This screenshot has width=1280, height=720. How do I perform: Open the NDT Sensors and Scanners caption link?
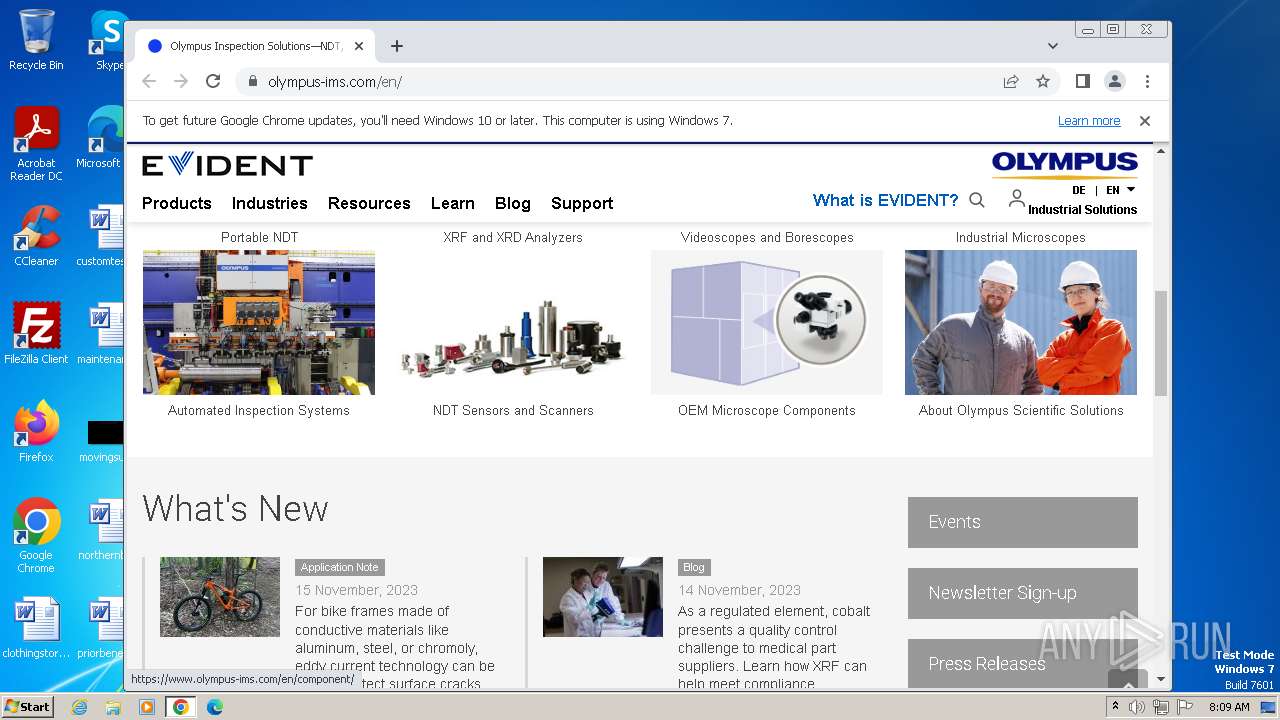pos(513,410)
